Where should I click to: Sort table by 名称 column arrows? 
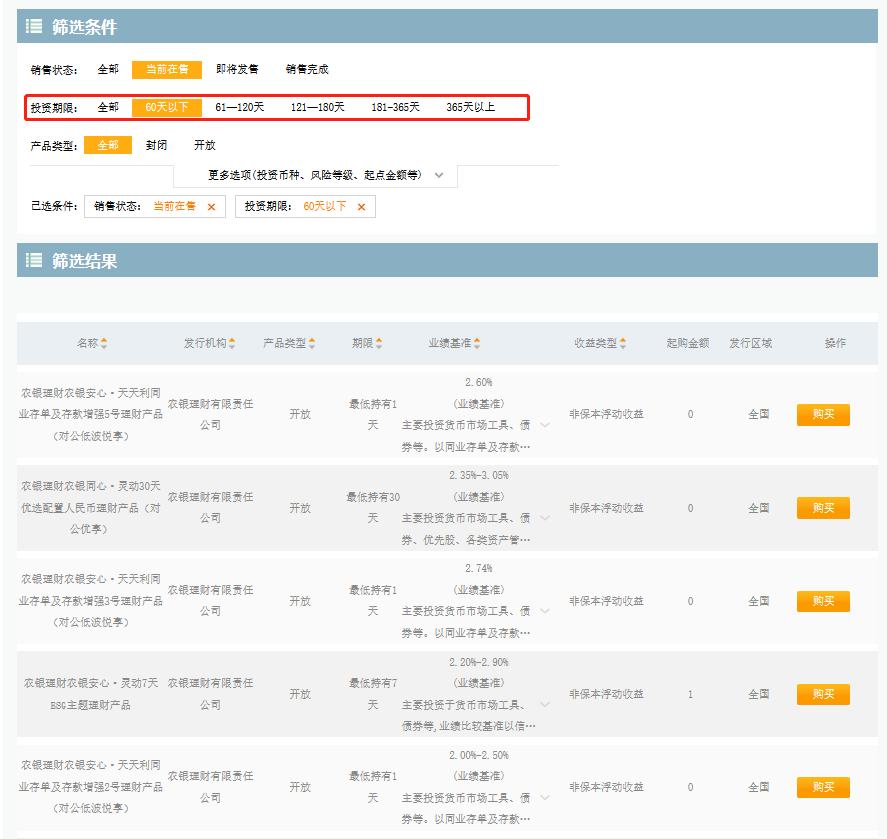(x=104, y=343)
